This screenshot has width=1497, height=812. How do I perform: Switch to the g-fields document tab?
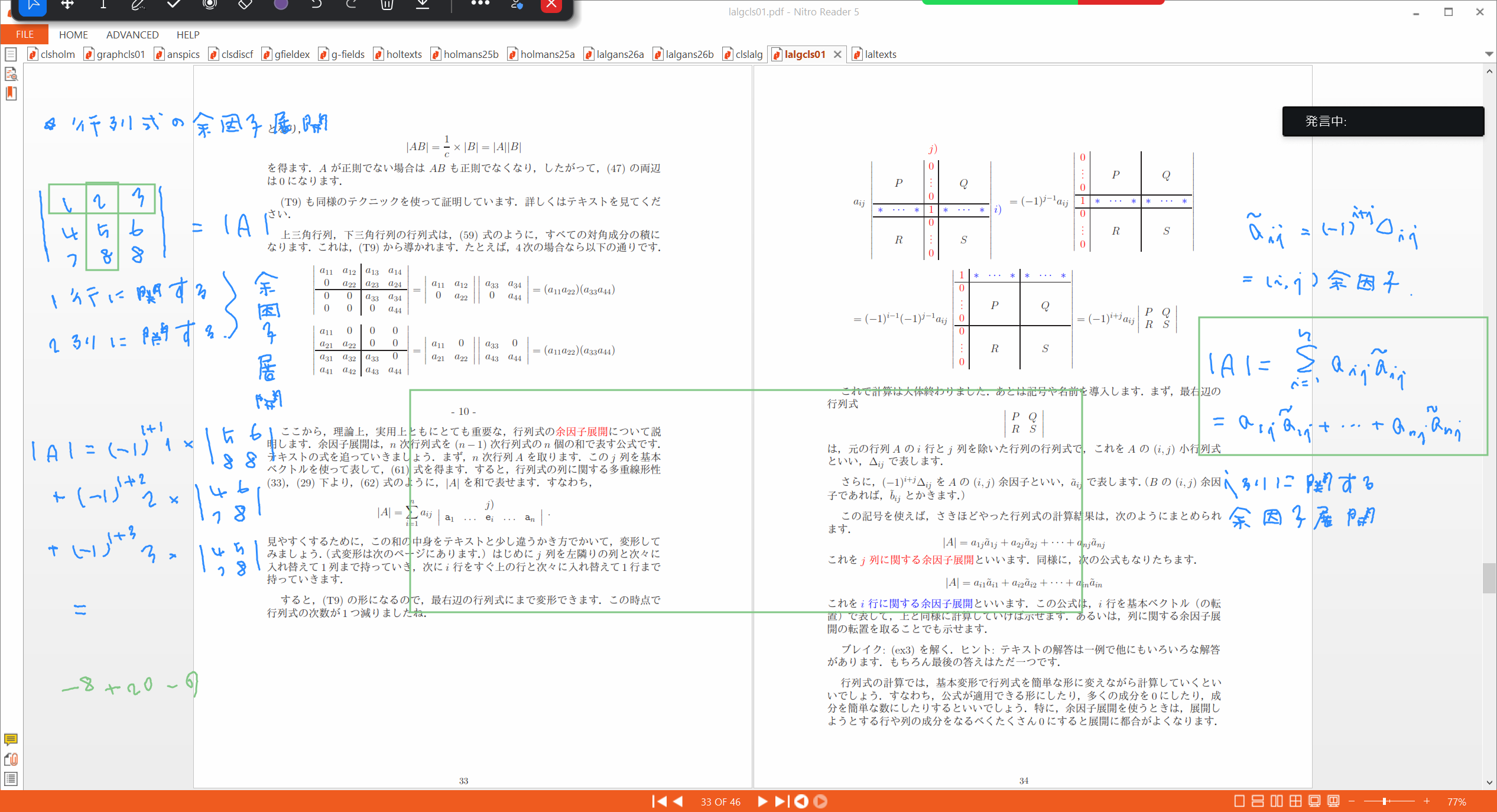coord(342,54)
